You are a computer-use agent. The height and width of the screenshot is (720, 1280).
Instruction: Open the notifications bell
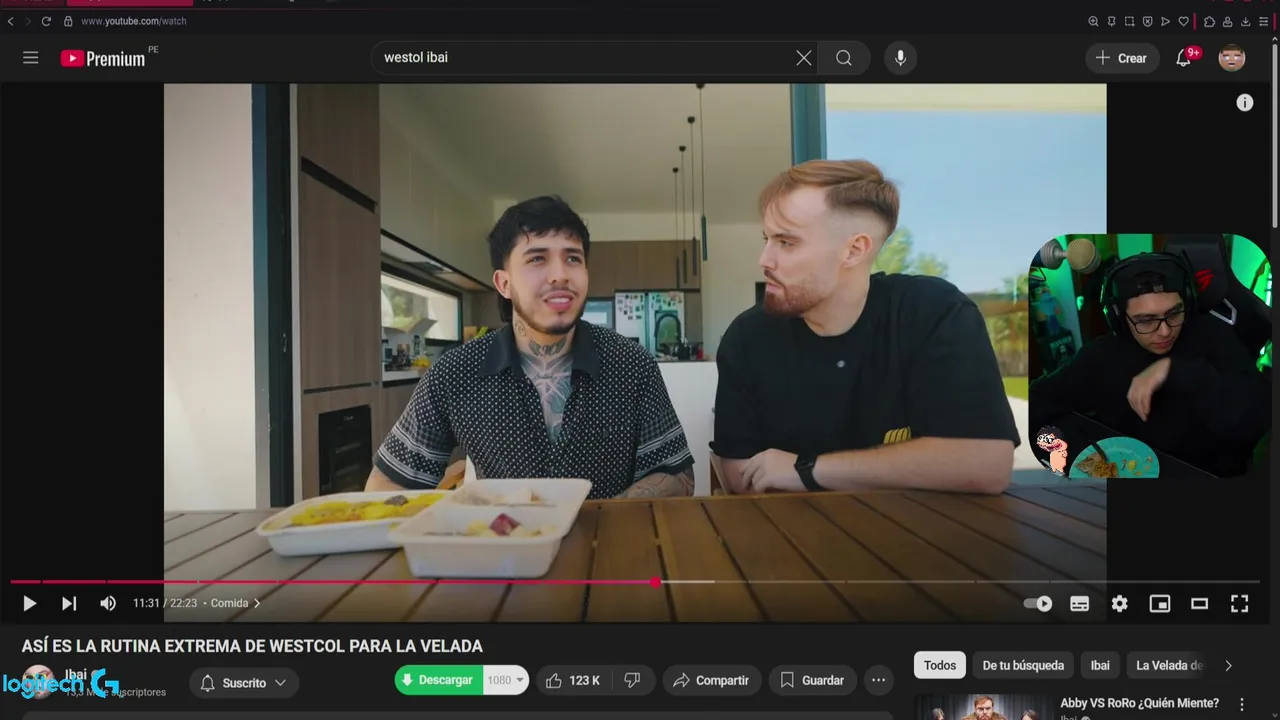[x=1184, y=58]
